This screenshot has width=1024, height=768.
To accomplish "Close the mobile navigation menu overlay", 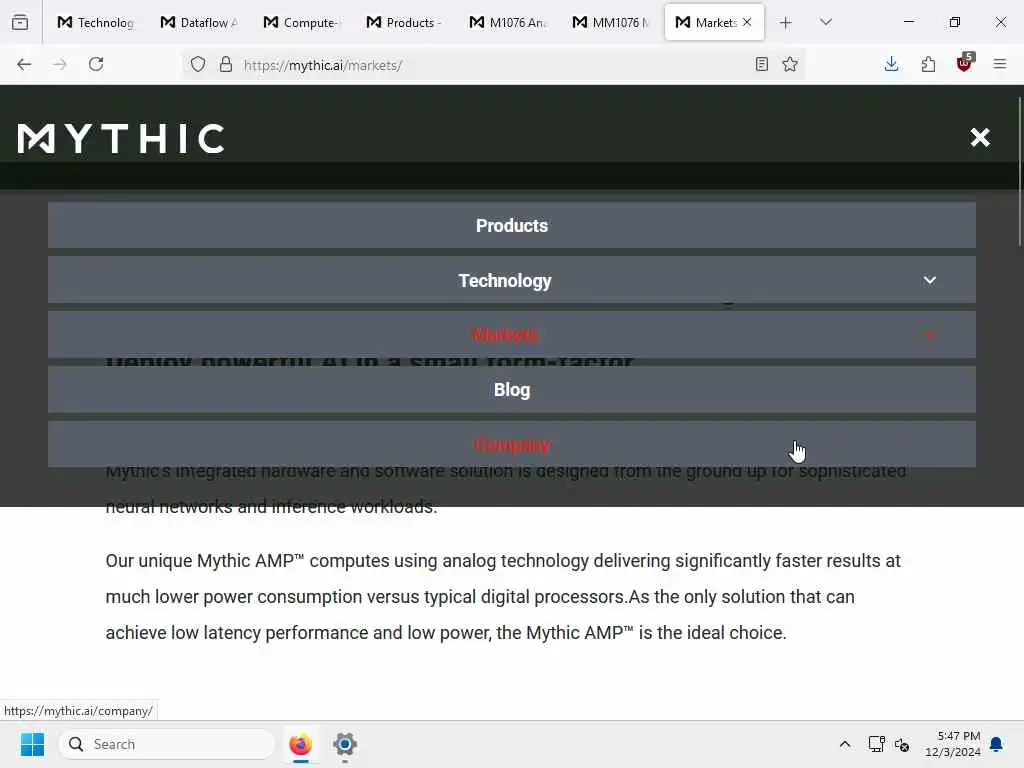I will pyautogui.click(x=980, y=137).
